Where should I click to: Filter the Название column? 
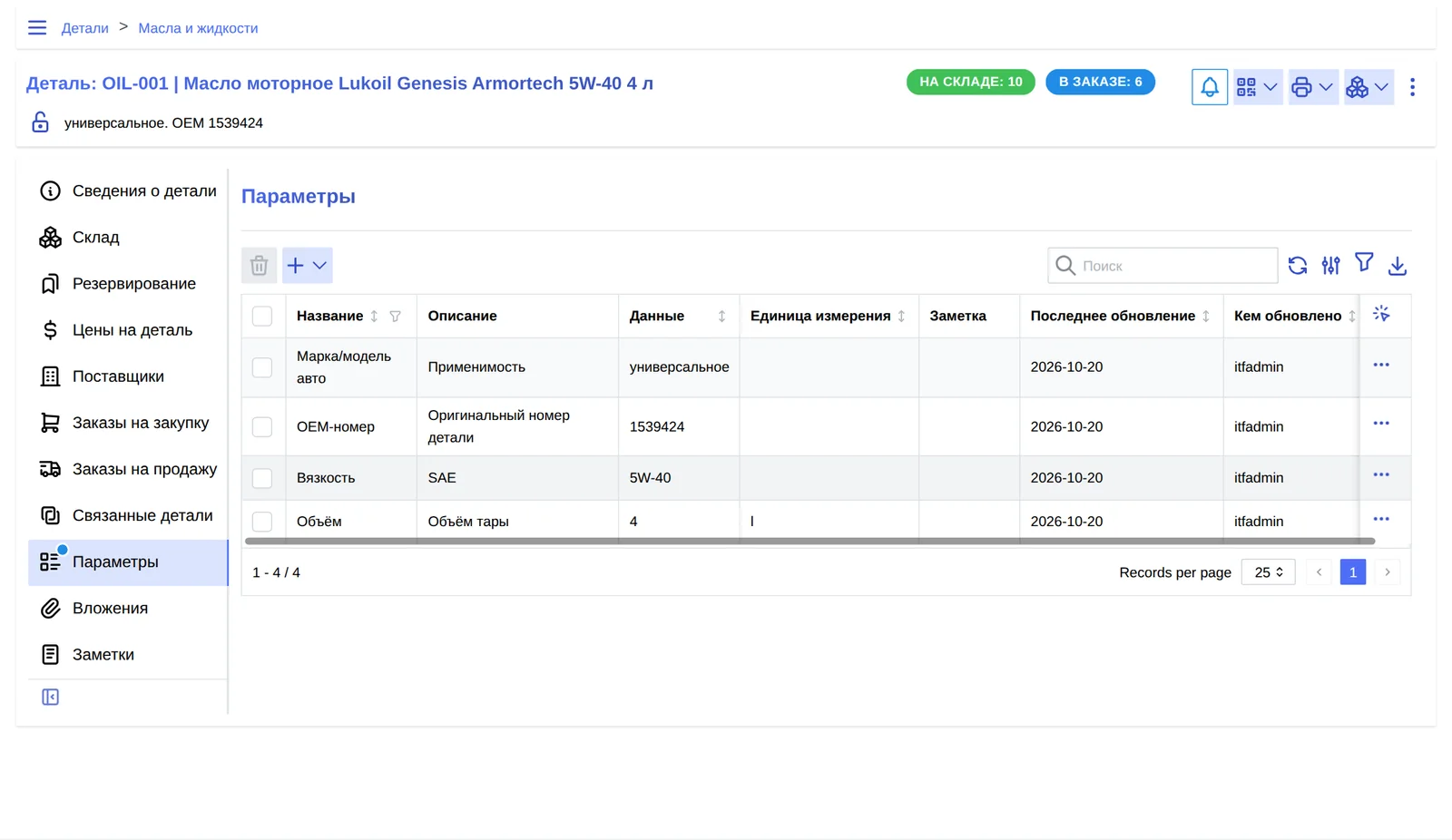click(395, 317)
